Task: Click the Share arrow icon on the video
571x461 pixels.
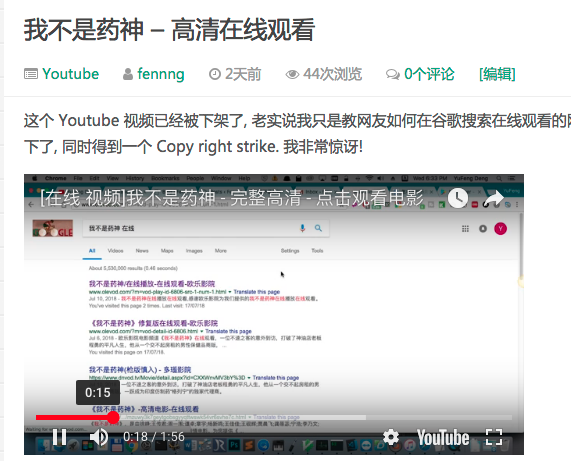Action: pyautogui.click(x=493, y=199)
